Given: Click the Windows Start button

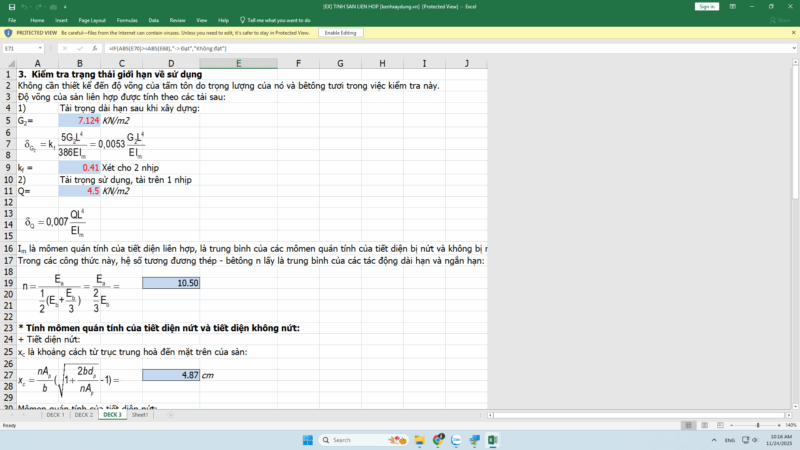Looking at the screenshot, I should pos(307,440).
